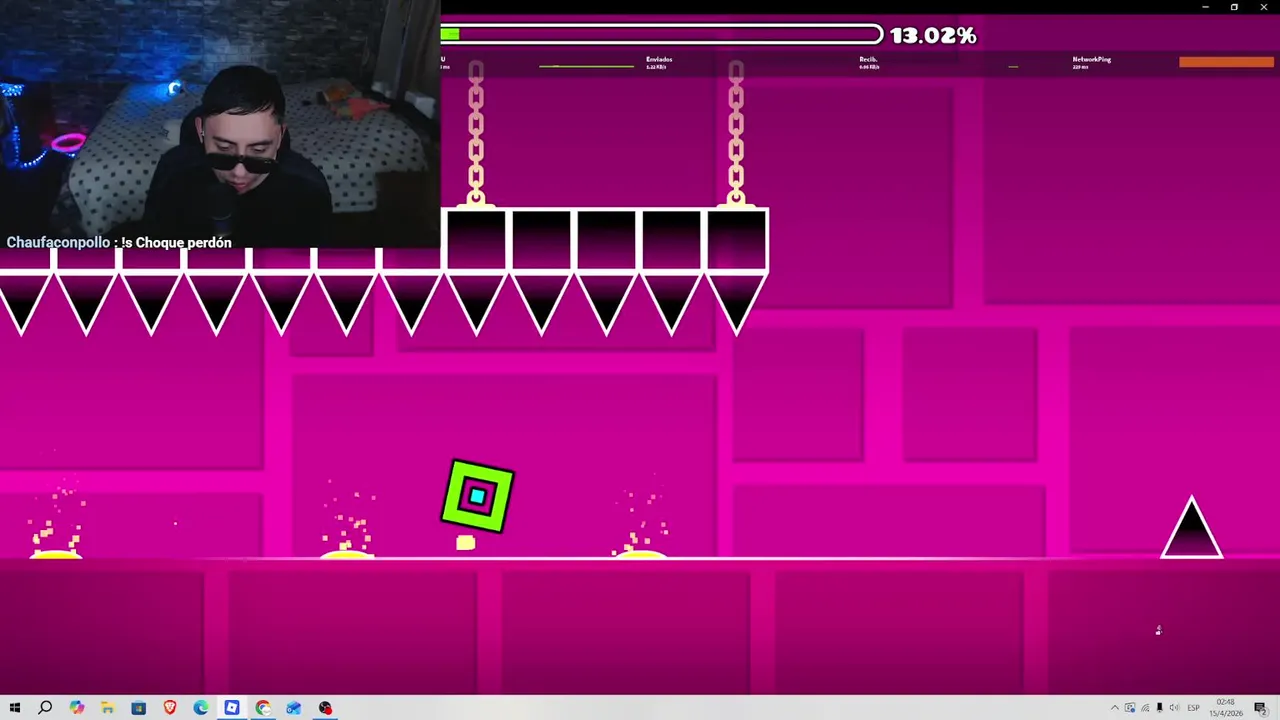Minimize the game window
This screenshot has width=1280, height=720.
(x=1205, y=7)
